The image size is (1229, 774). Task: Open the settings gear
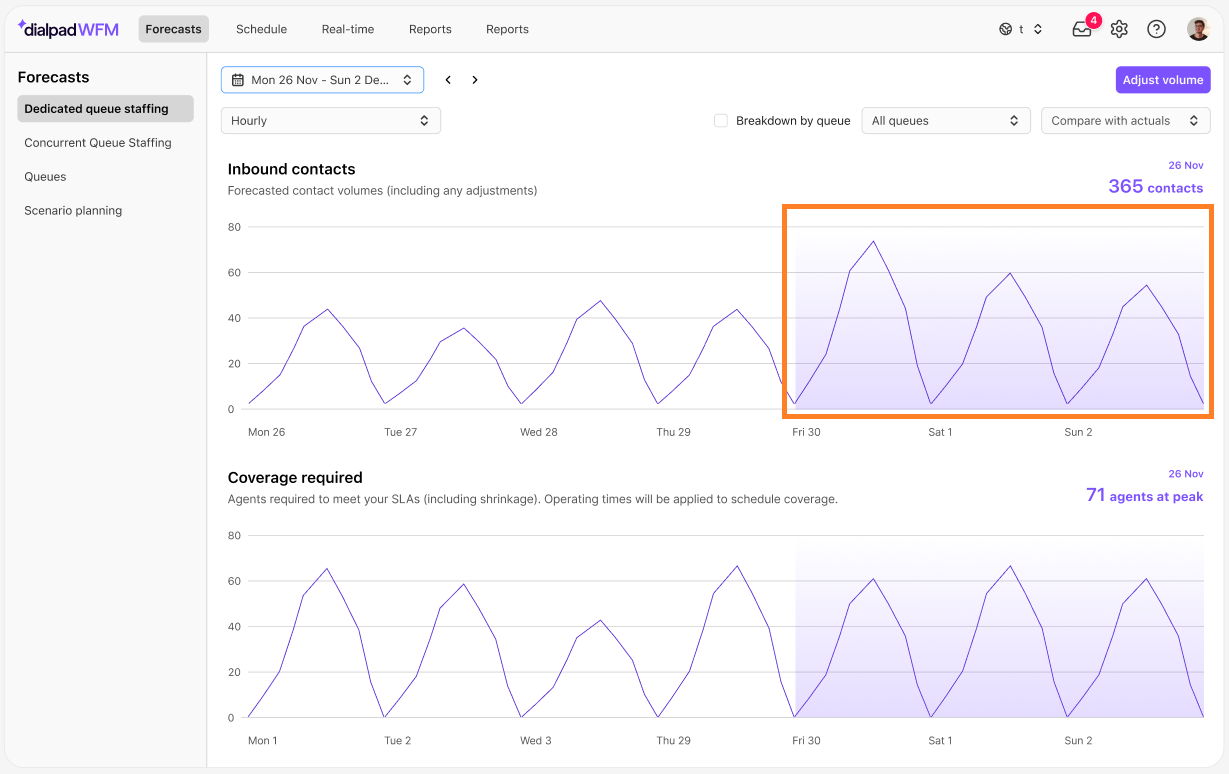pyautogui.click(x=1119, y=29)
